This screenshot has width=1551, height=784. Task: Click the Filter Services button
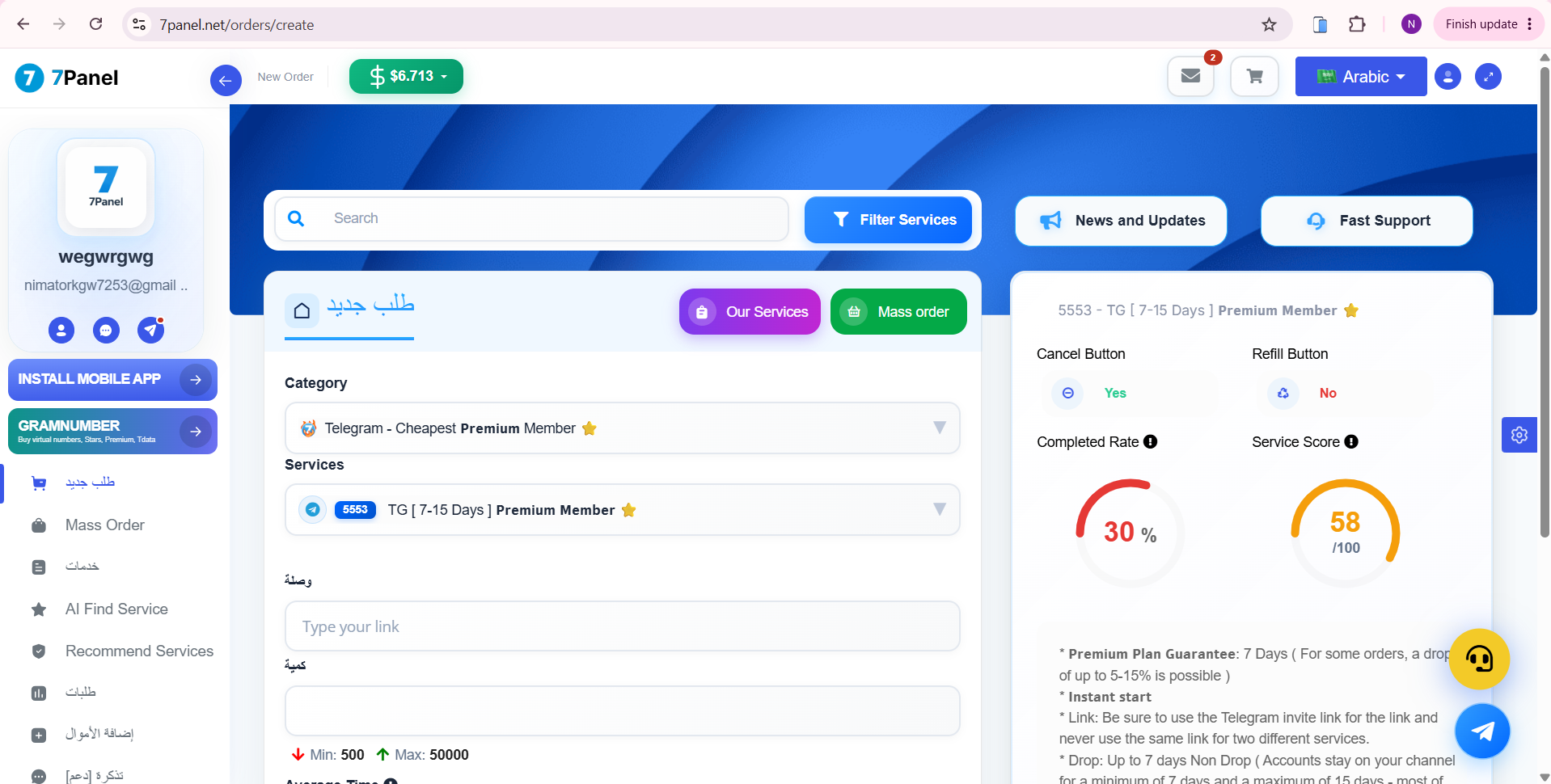coord(888,220)
